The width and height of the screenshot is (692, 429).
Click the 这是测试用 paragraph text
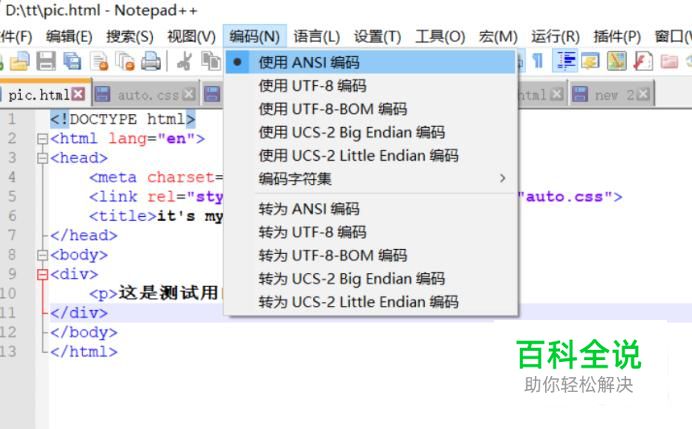[168, 294]
